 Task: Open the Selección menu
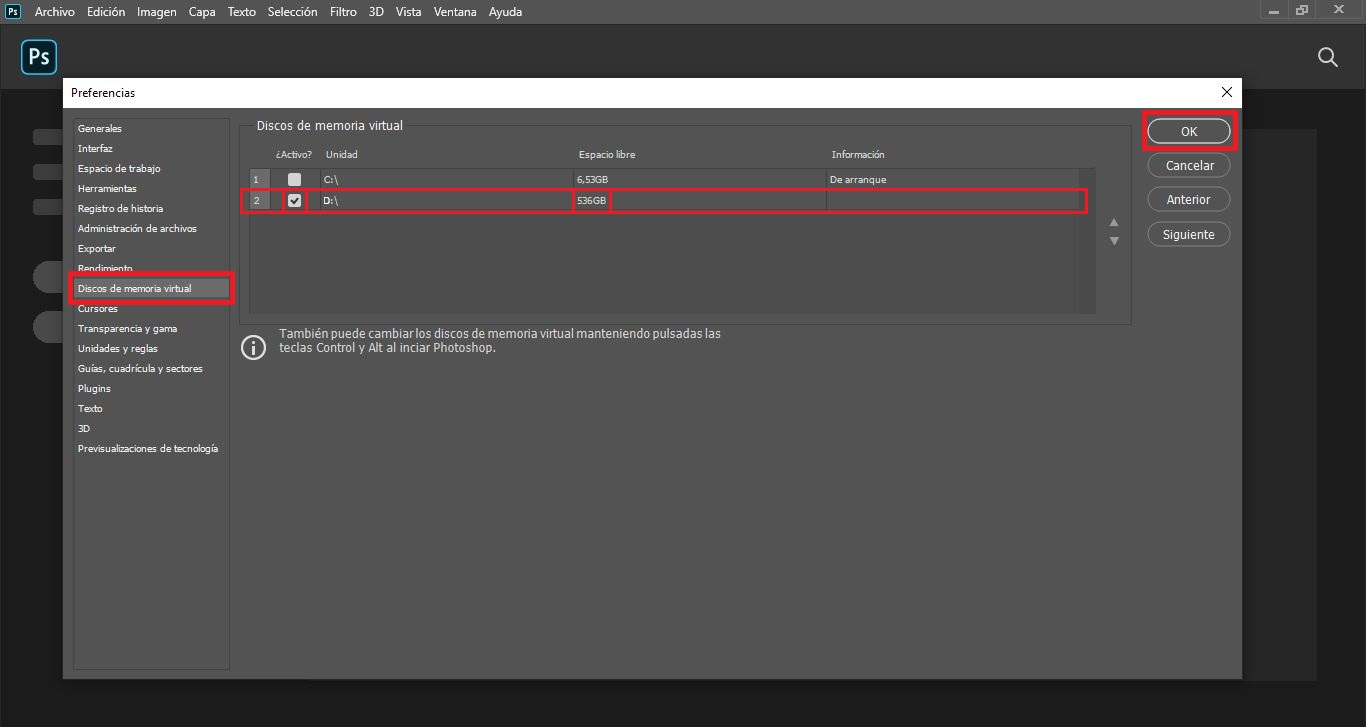292,12
